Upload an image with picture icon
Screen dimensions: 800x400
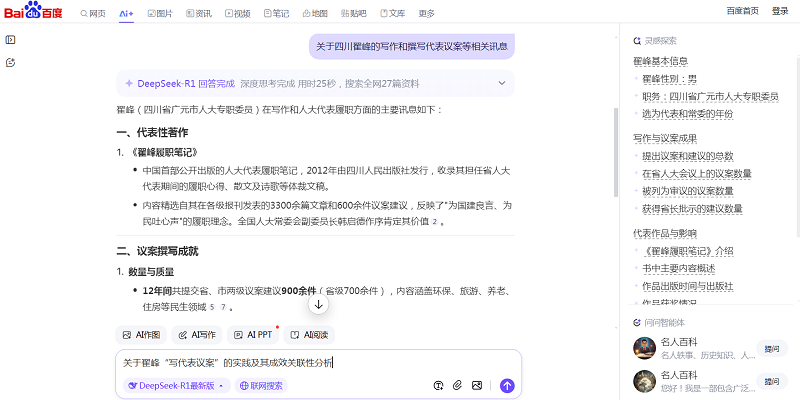(x=477, y=385)
